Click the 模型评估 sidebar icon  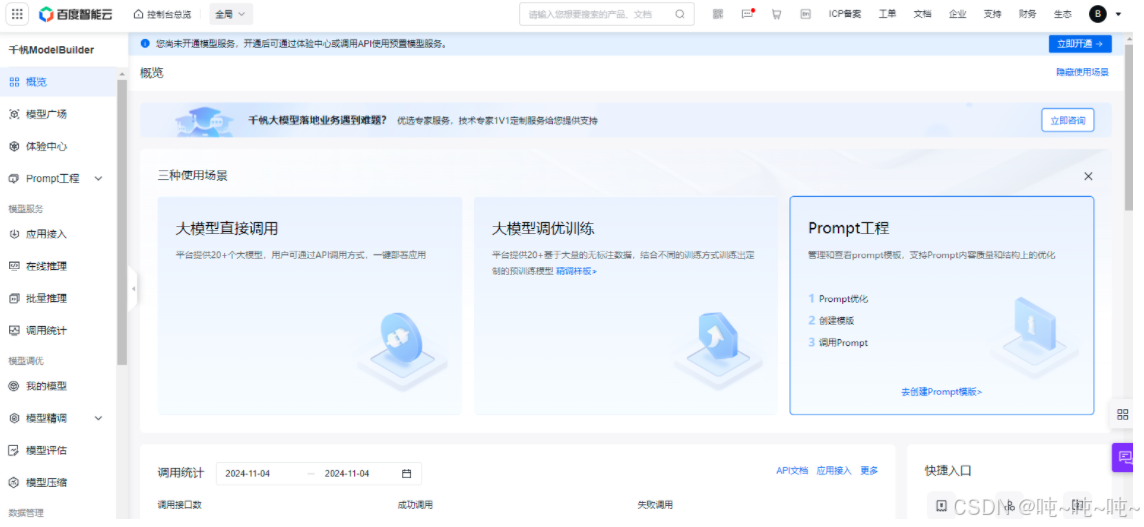(14, 450)
